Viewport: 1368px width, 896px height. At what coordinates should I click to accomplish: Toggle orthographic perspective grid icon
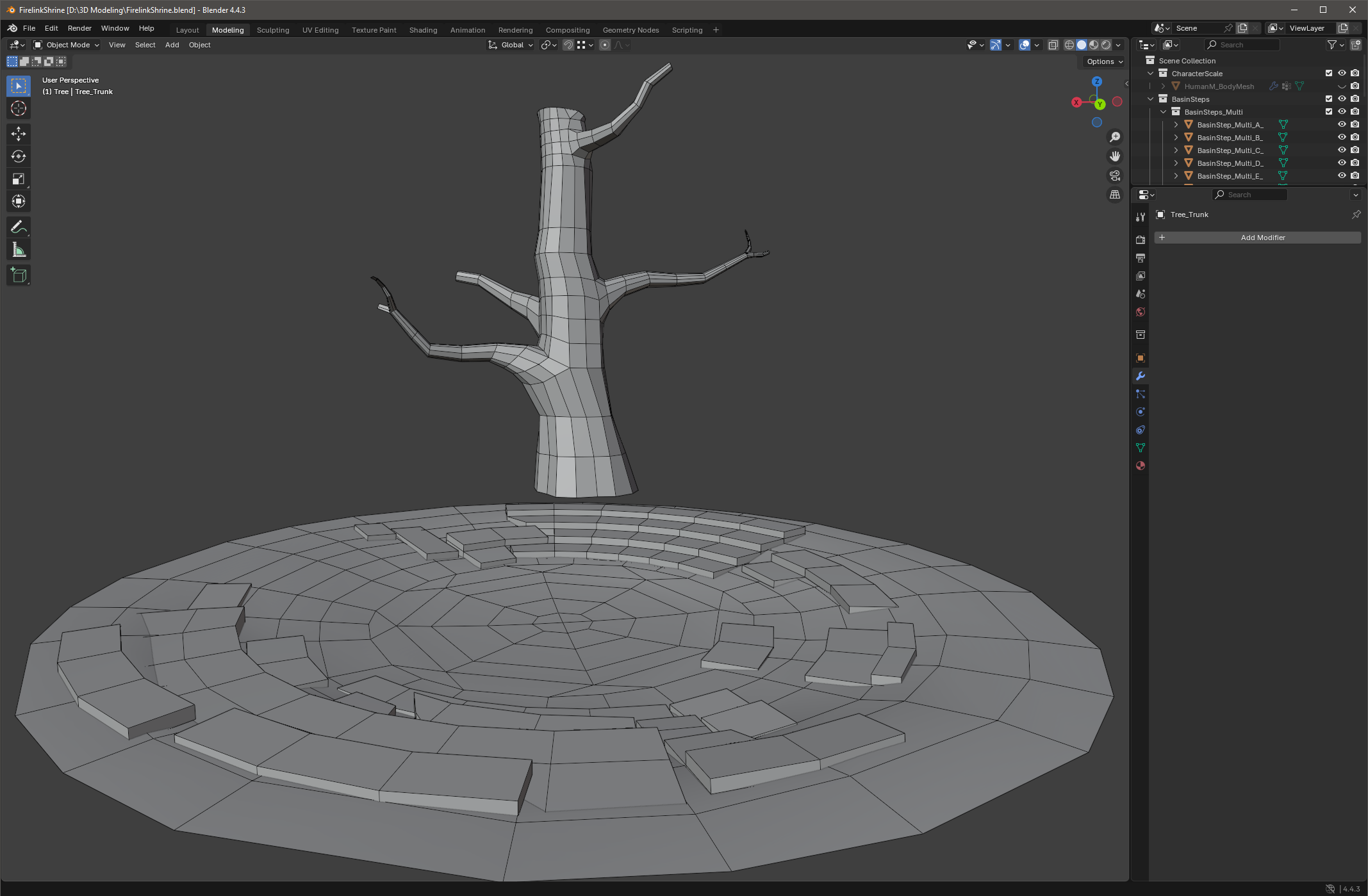click(x=1115, y=195)
